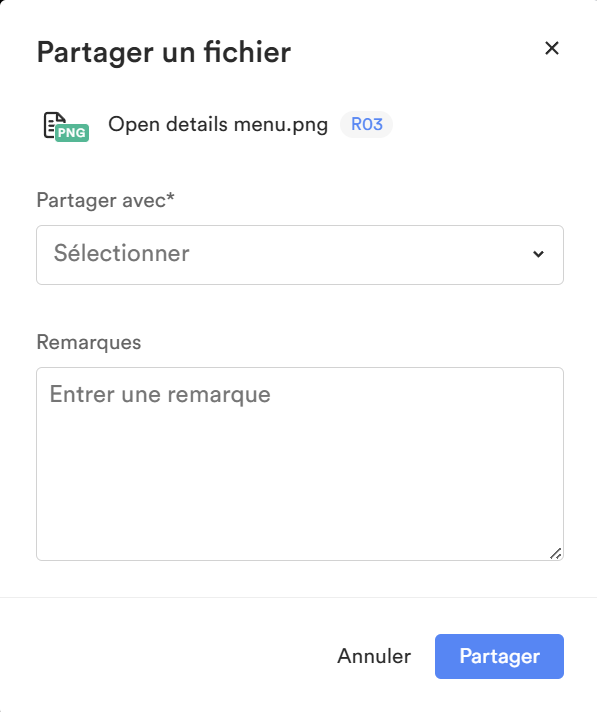This screenshot has height=712, width=597.
Task: Open the Sélectionner recipient dropdown
Action: coord(300,255)
